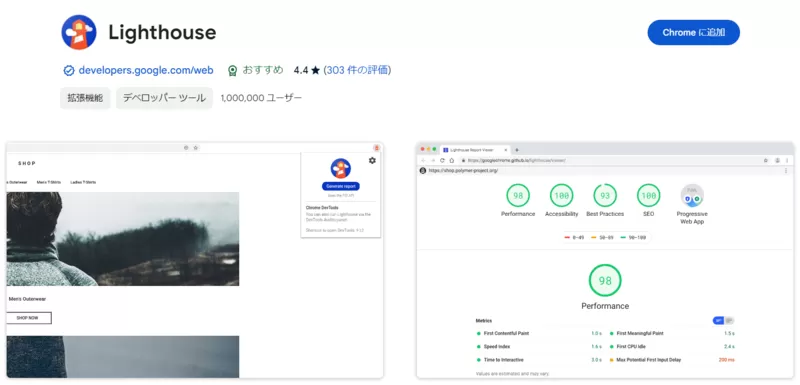800x385 pixels.
Task: Click the https://shop.polymer-project.org/ URL text
Action: (463, 171)
